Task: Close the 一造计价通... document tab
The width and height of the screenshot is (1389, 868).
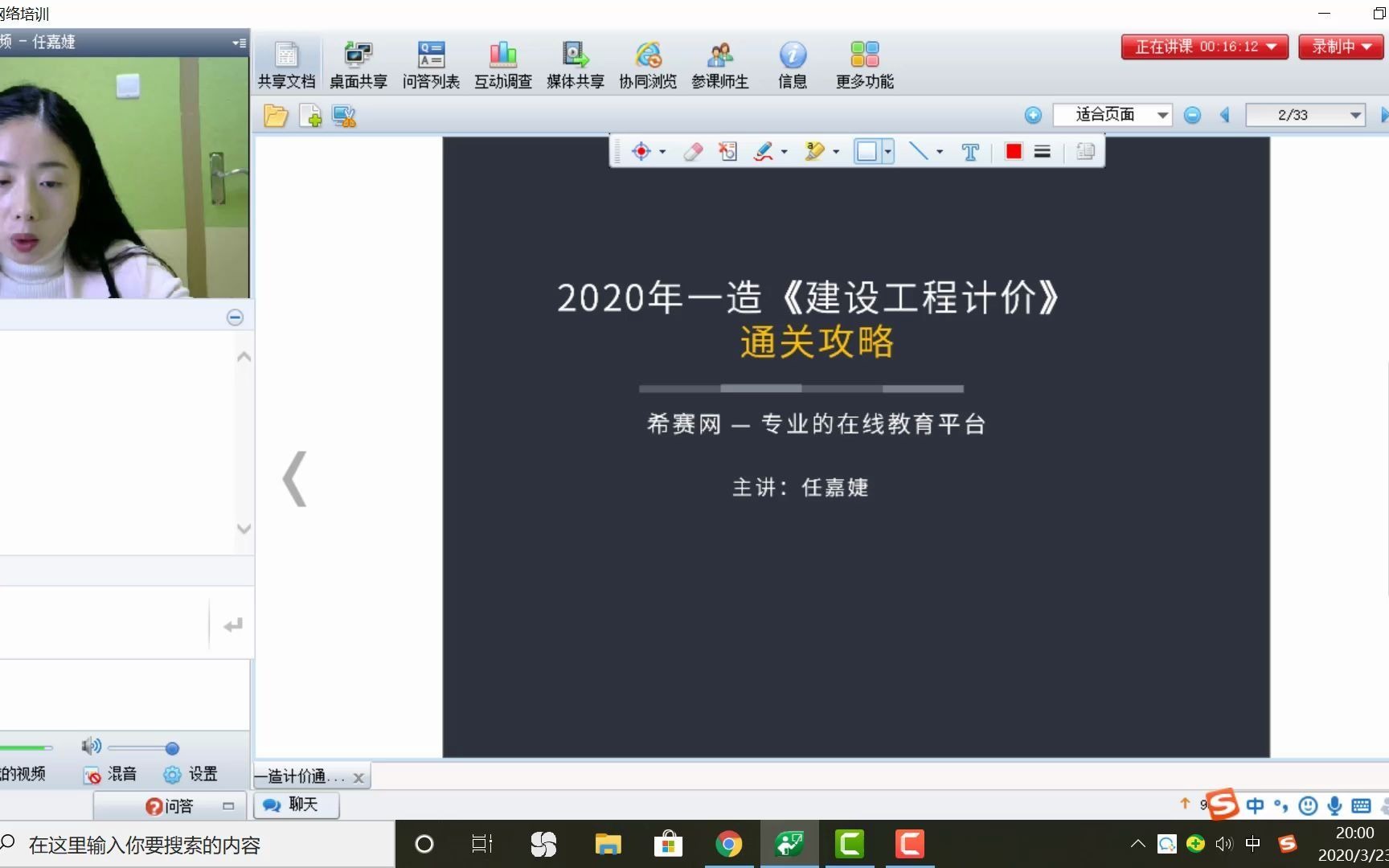Action: (x=359, y=778)
